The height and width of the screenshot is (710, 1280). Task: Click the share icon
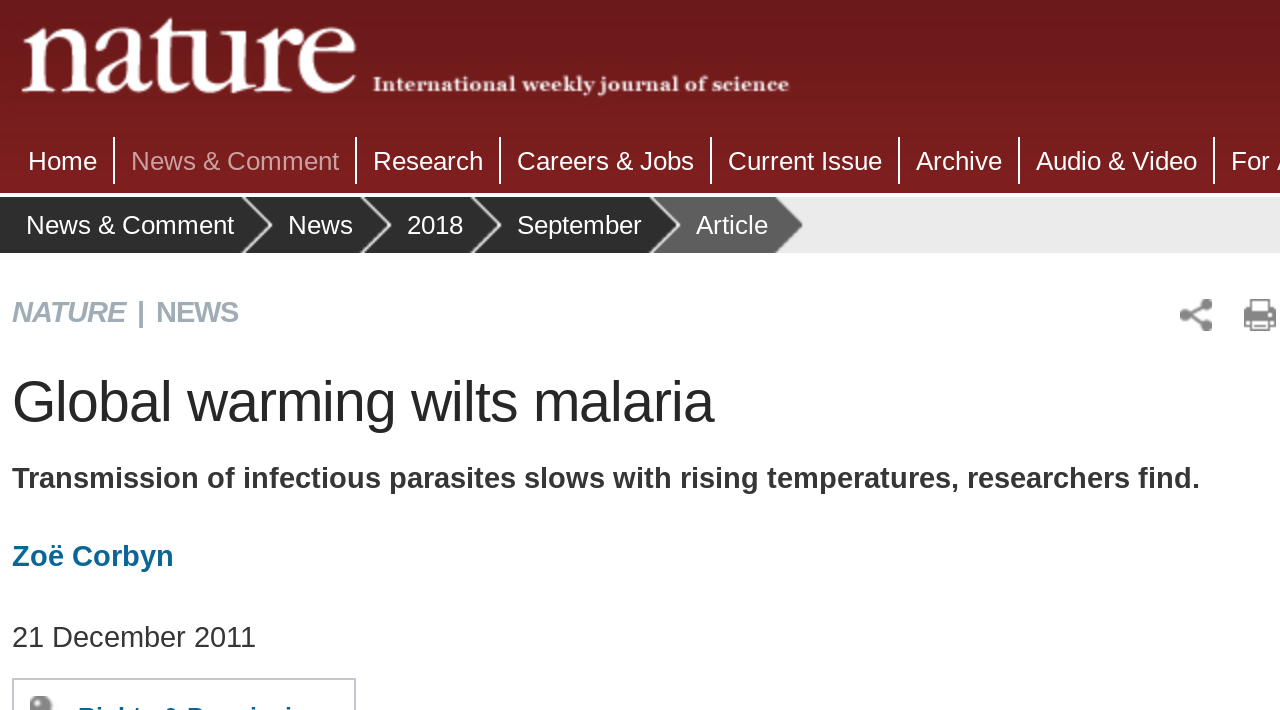click(1196, 315)
